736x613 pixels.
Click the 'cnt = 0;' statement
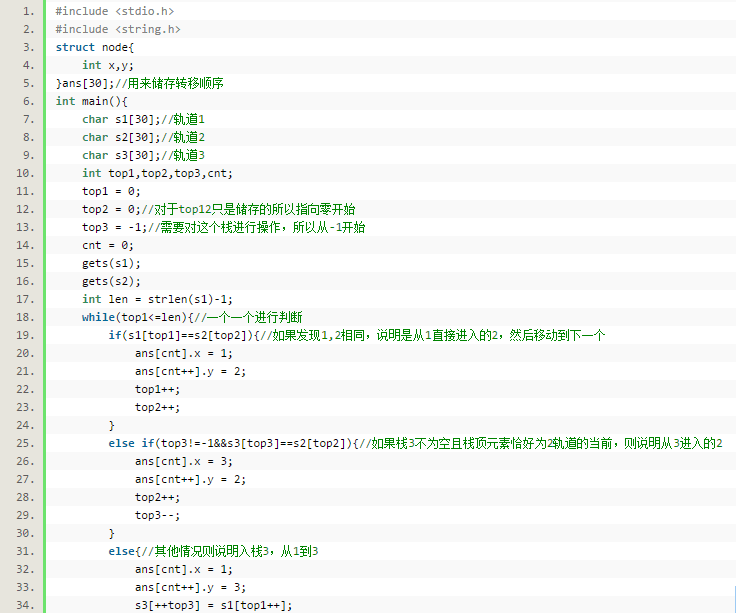108,245
